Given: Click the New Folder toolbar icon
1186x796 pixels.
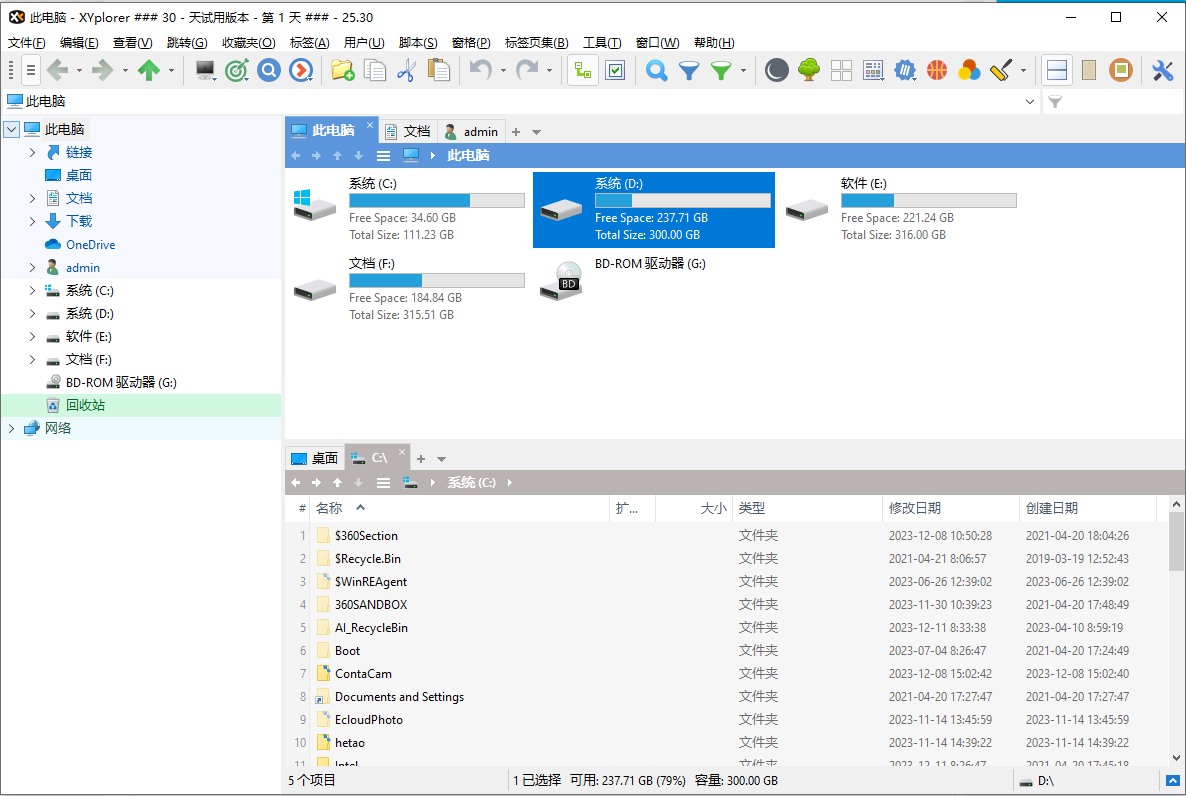Looking at the screenshot, I should (343, 70).
